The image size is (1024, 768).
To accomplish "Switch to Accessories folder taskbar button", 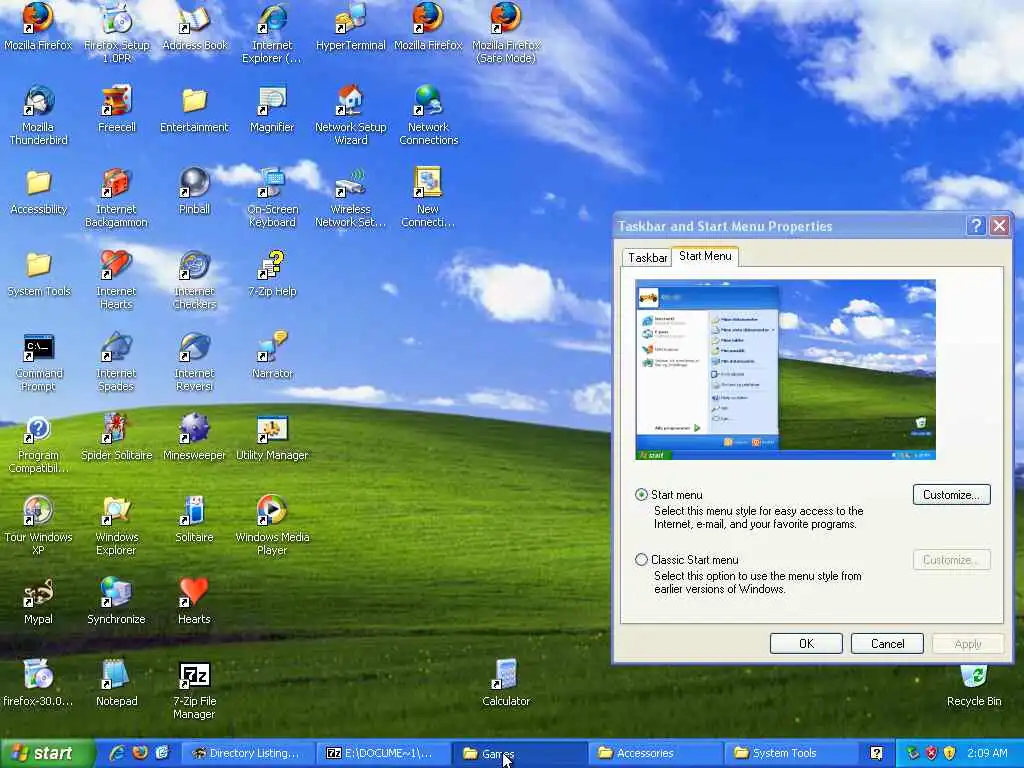I will point(655,753).
